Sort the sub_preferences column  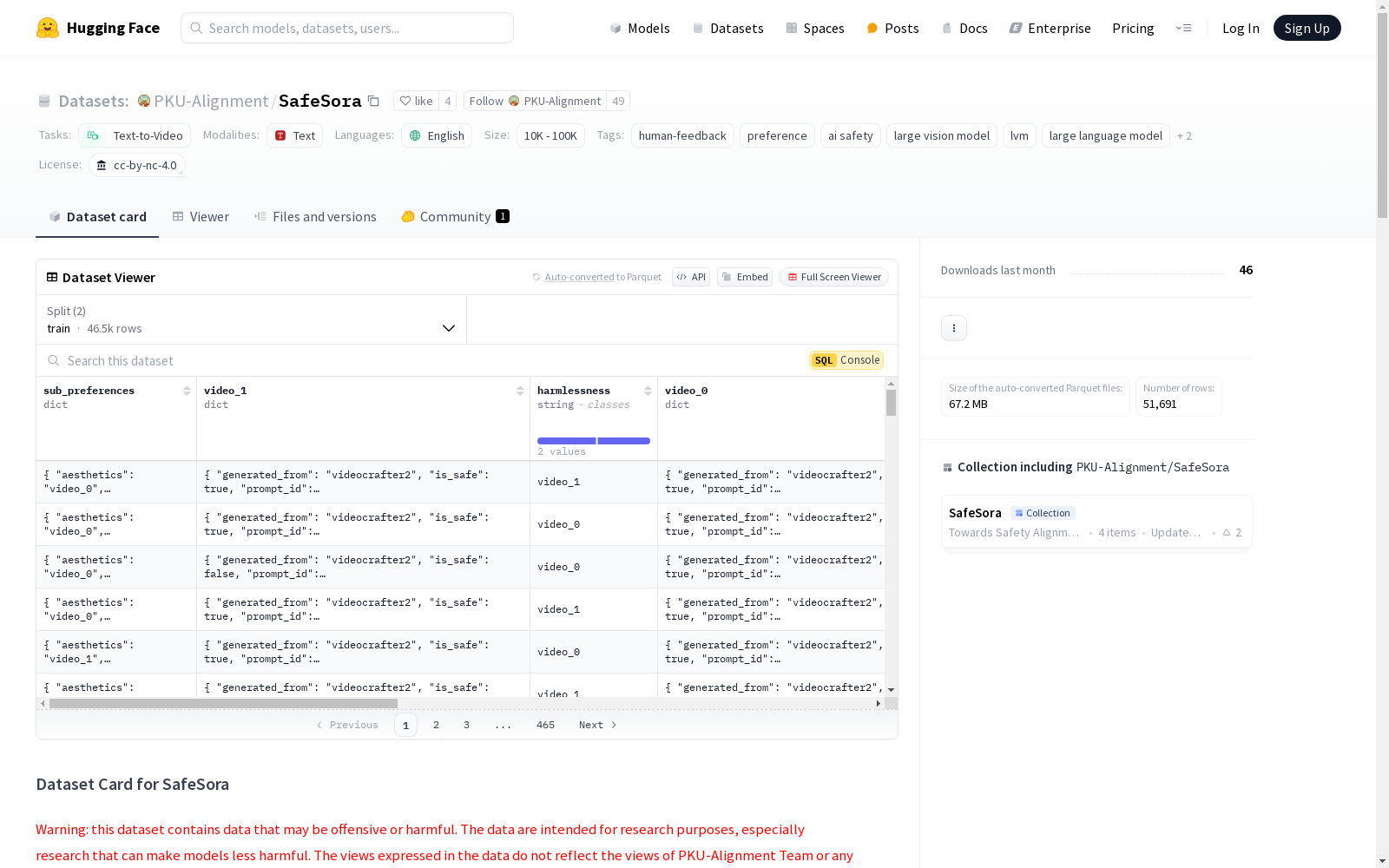(x=187, y=391)
